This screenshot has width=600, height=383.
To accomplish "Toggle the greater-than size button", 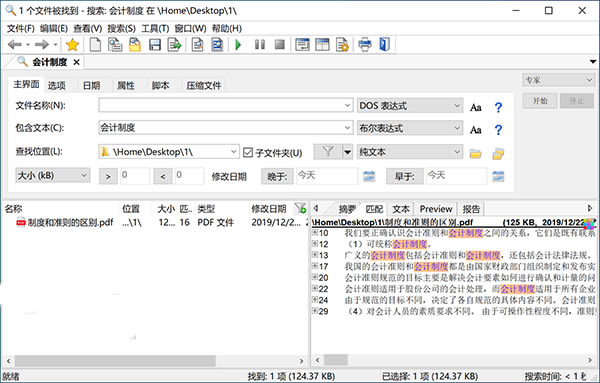I will coord(108,176).
